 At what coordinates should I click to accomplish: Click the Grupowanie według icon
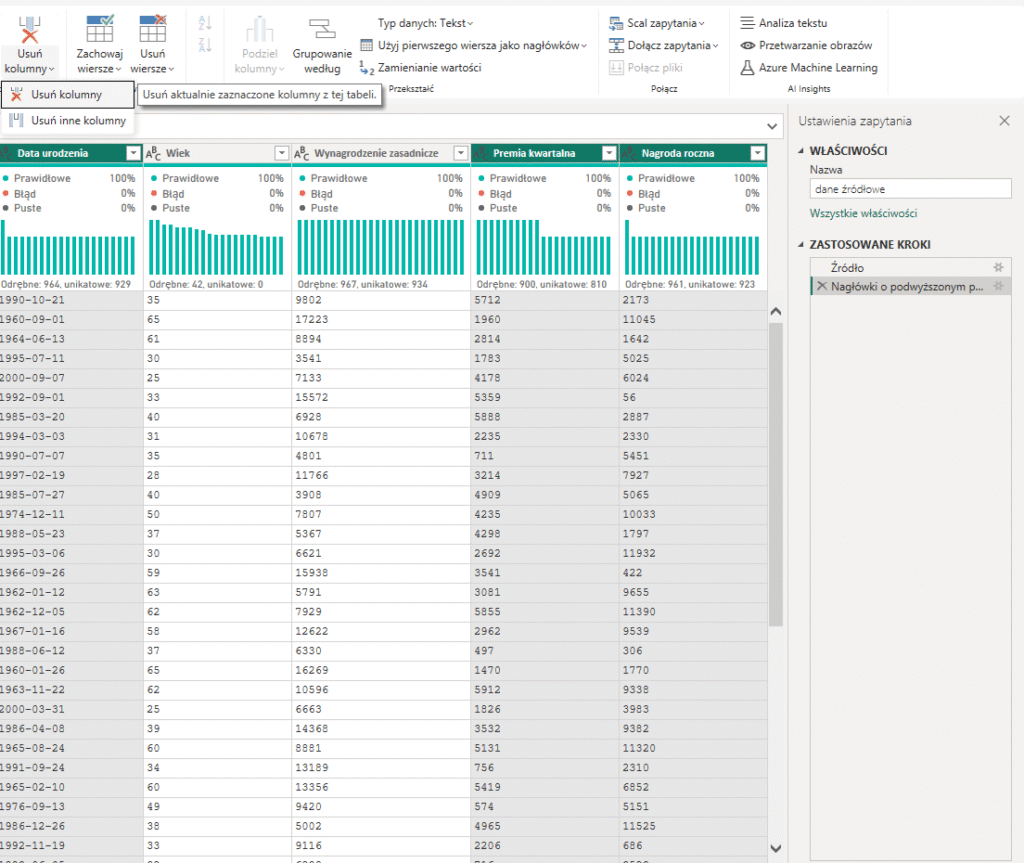click(x=321, y=28)
